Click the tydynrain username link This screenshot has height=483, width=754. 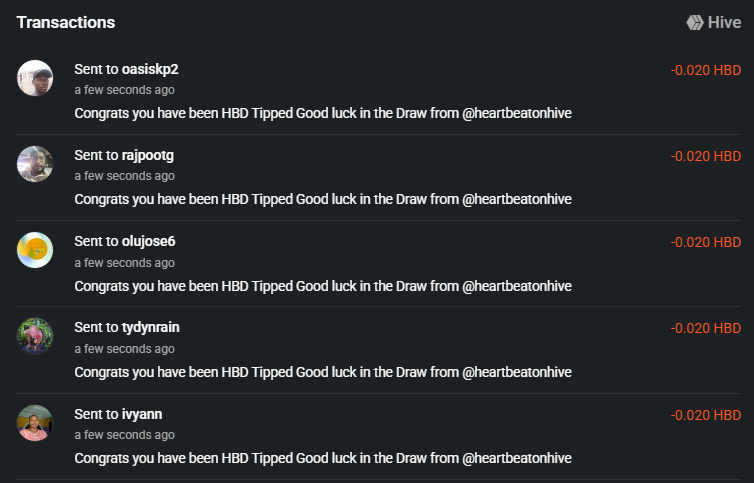tap(150, 327)
